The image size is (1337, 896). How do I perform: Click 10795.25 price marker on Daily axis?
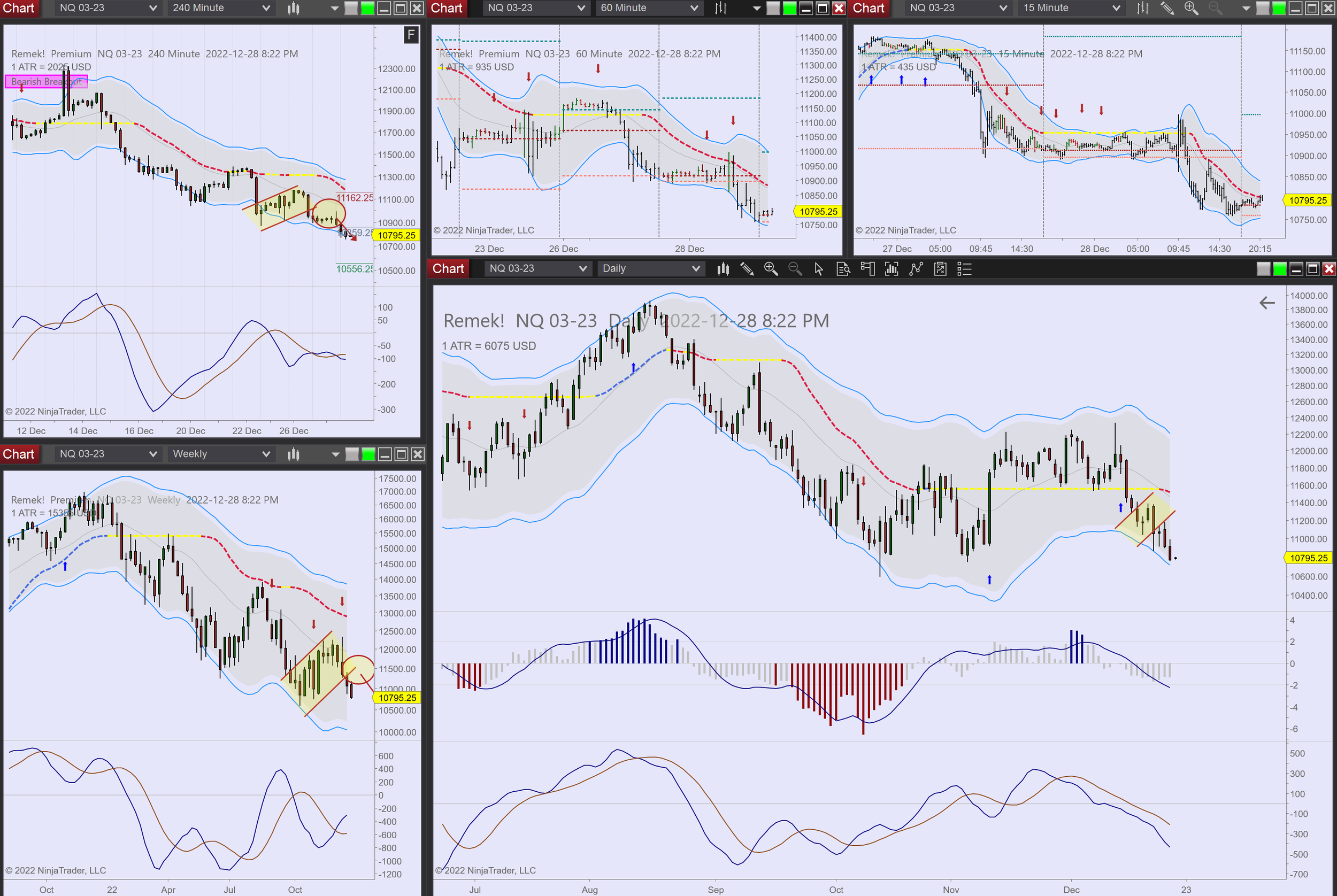click(1309, 558)
